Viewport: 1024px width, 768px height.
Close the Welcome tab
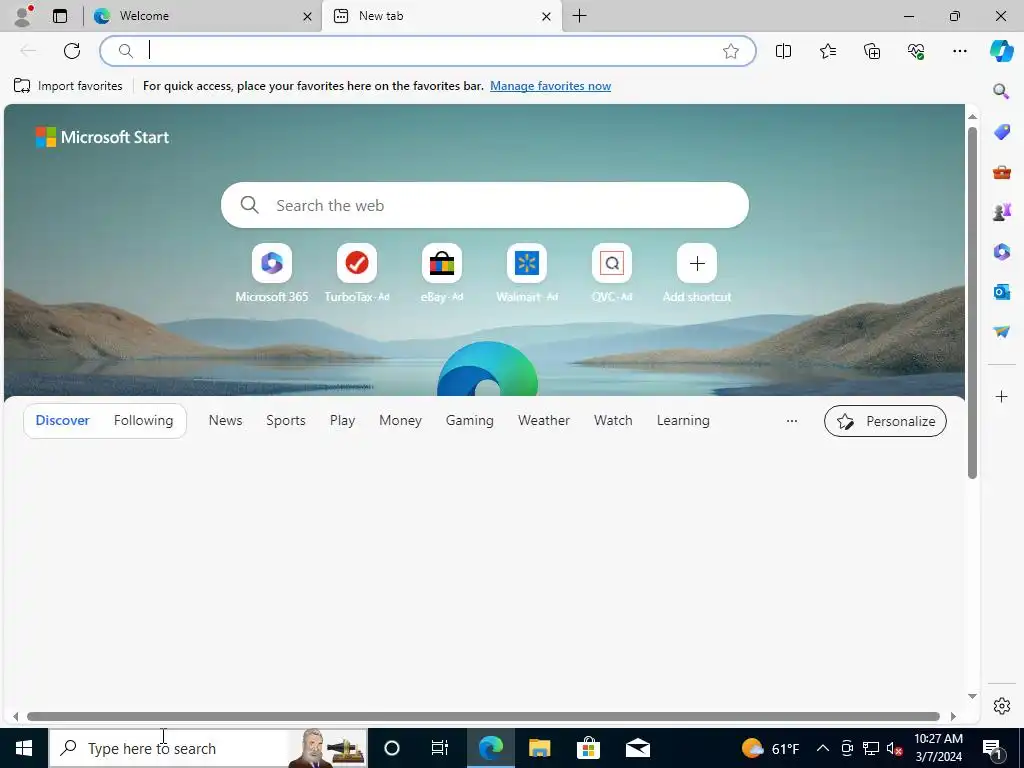click(307, 16)
